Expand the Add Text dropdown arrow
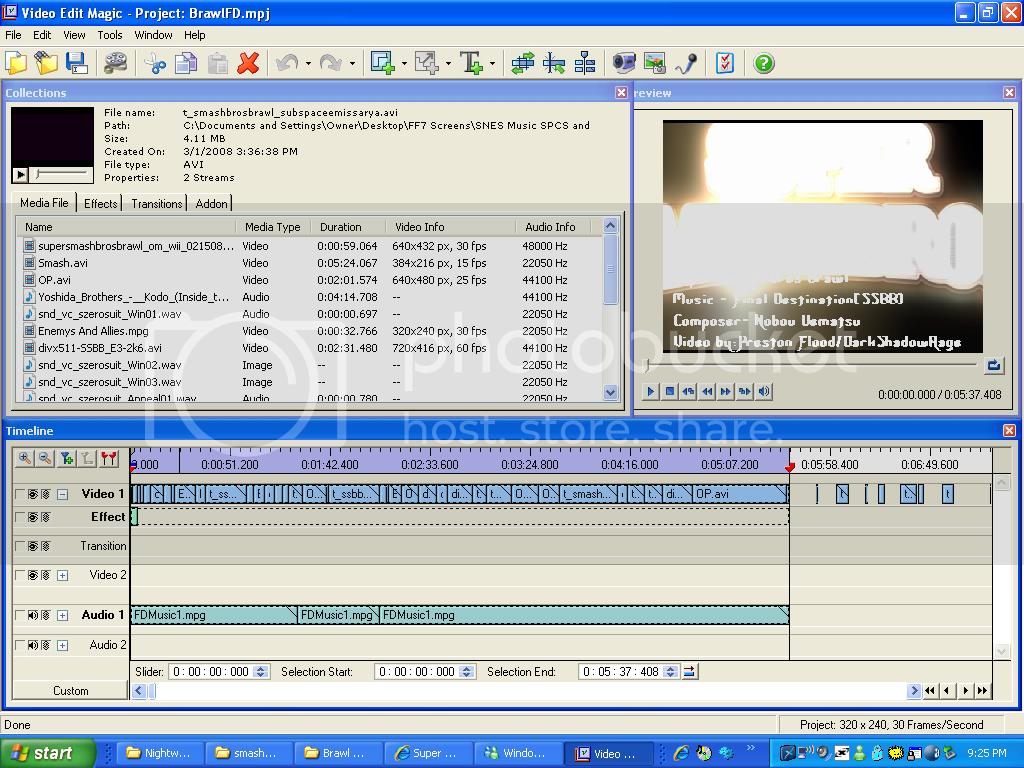Image resolution: width=1024 pixels, height=768 pixels. click(x=492, y=64)
